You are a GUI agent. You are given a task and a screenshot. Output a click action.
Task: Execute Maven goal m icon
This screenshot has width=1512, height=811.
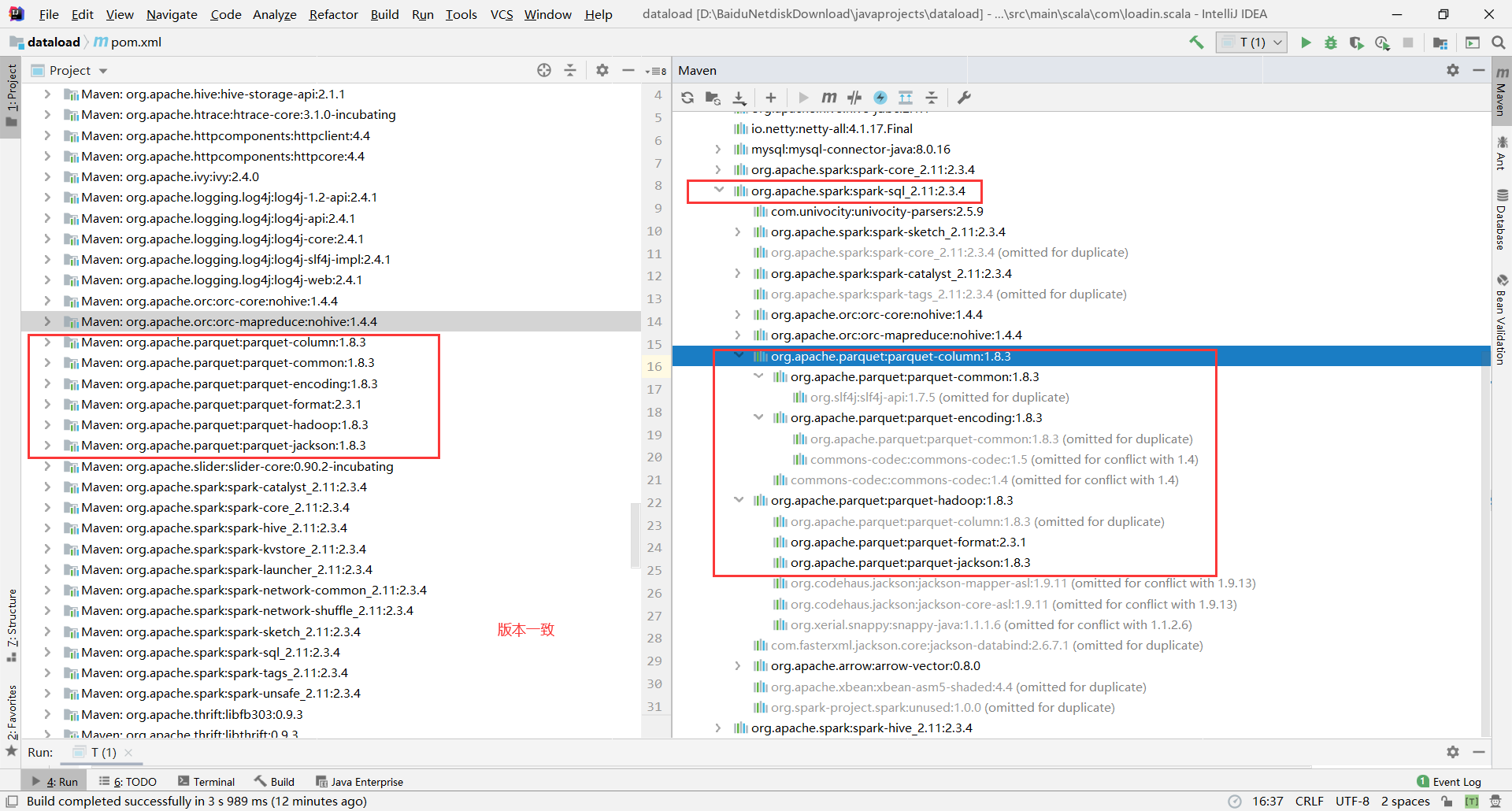click(828, 98)
